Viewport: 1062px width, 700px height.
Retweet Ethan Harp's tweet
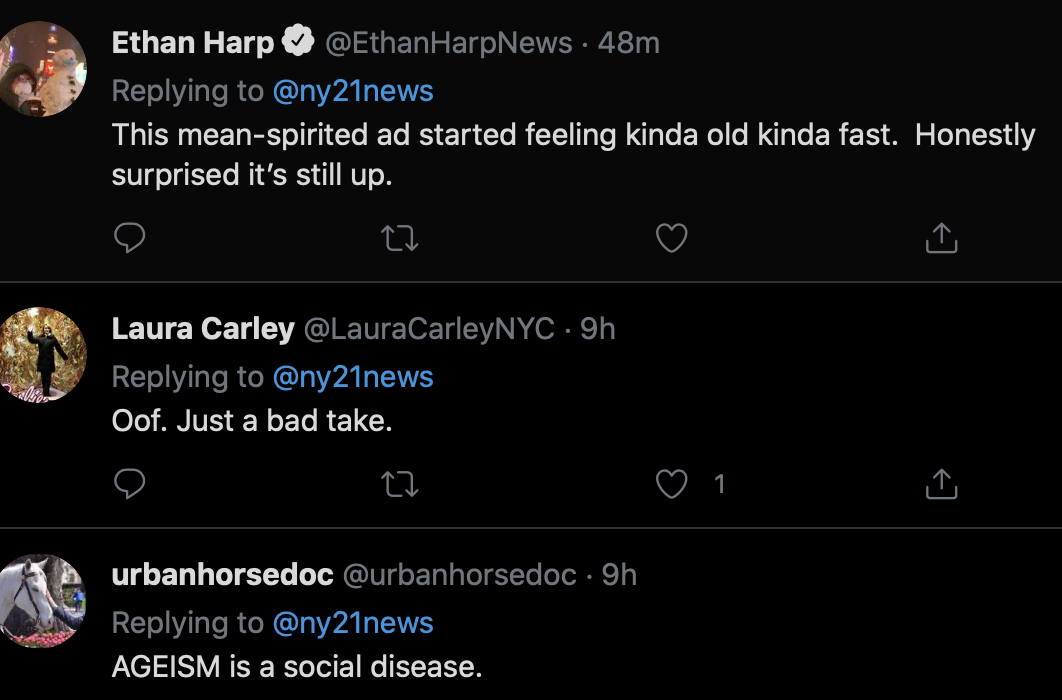[400, 238]
